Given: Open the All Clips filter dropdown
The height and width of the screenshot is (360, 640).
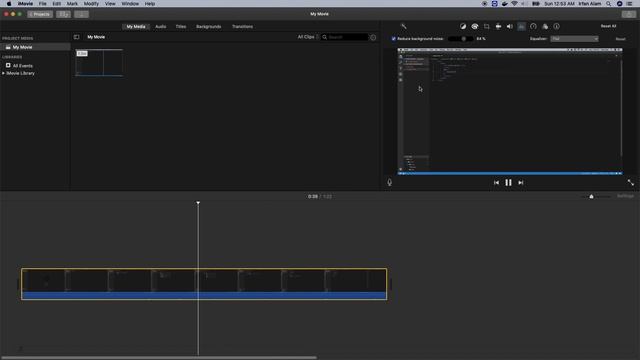Looking at the screenshot, I should point(308,37).
